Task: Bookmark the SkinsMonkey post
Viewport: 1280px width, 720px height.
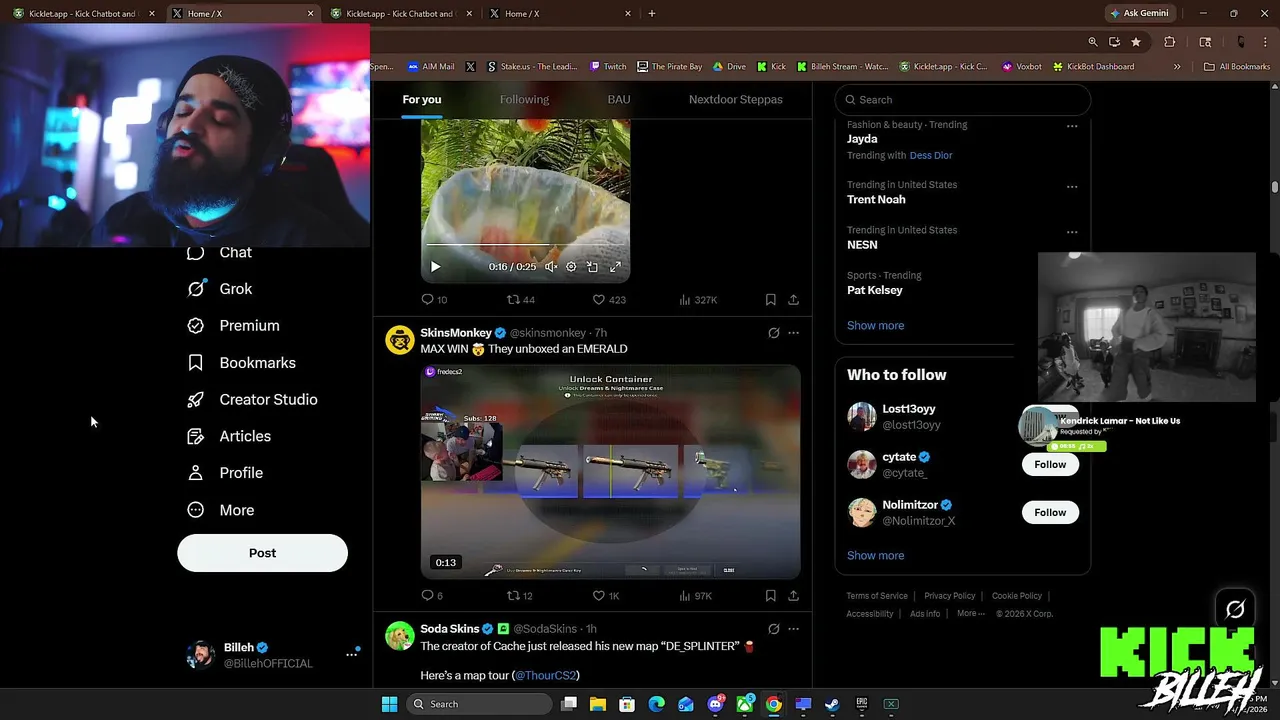Action: (770, 596)
